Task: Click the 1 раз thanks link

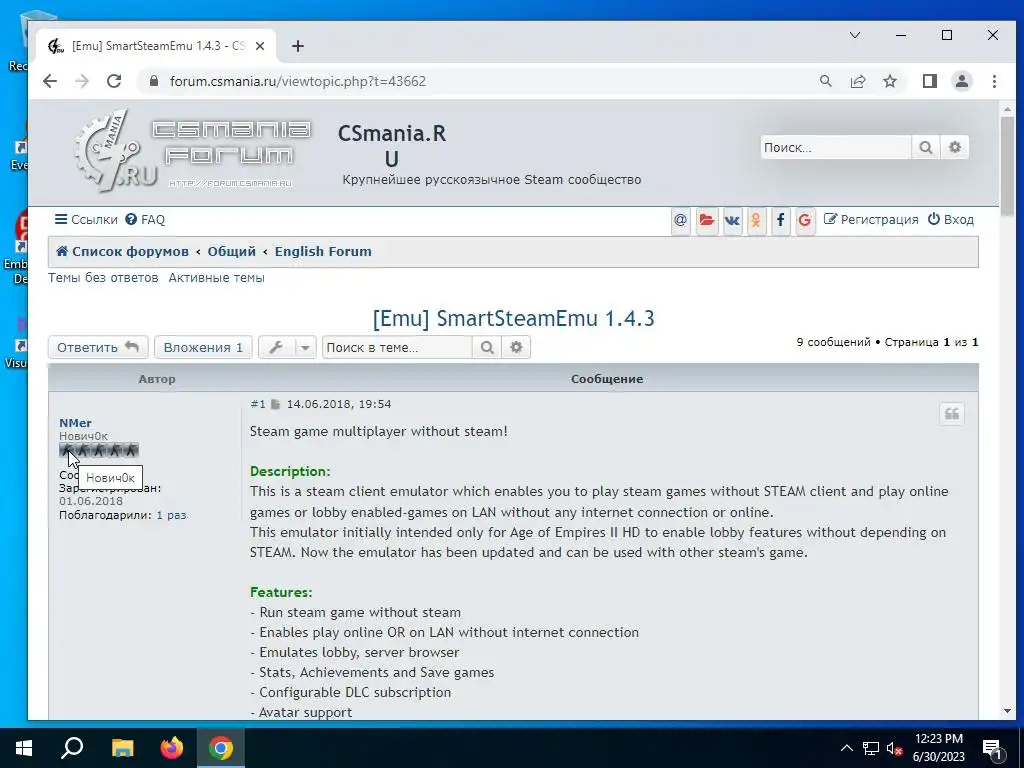Action: point(171,515)
